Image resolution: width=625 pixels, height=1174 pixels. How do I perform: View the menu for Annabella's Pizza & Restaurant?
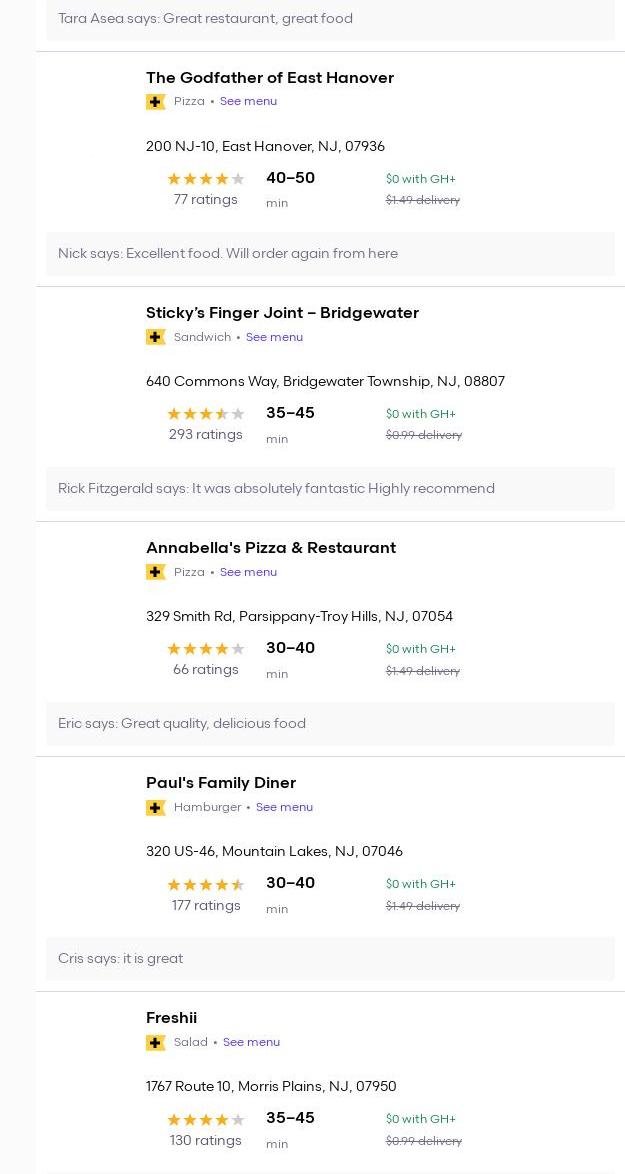pyautogui.click(x=248, y=572)
